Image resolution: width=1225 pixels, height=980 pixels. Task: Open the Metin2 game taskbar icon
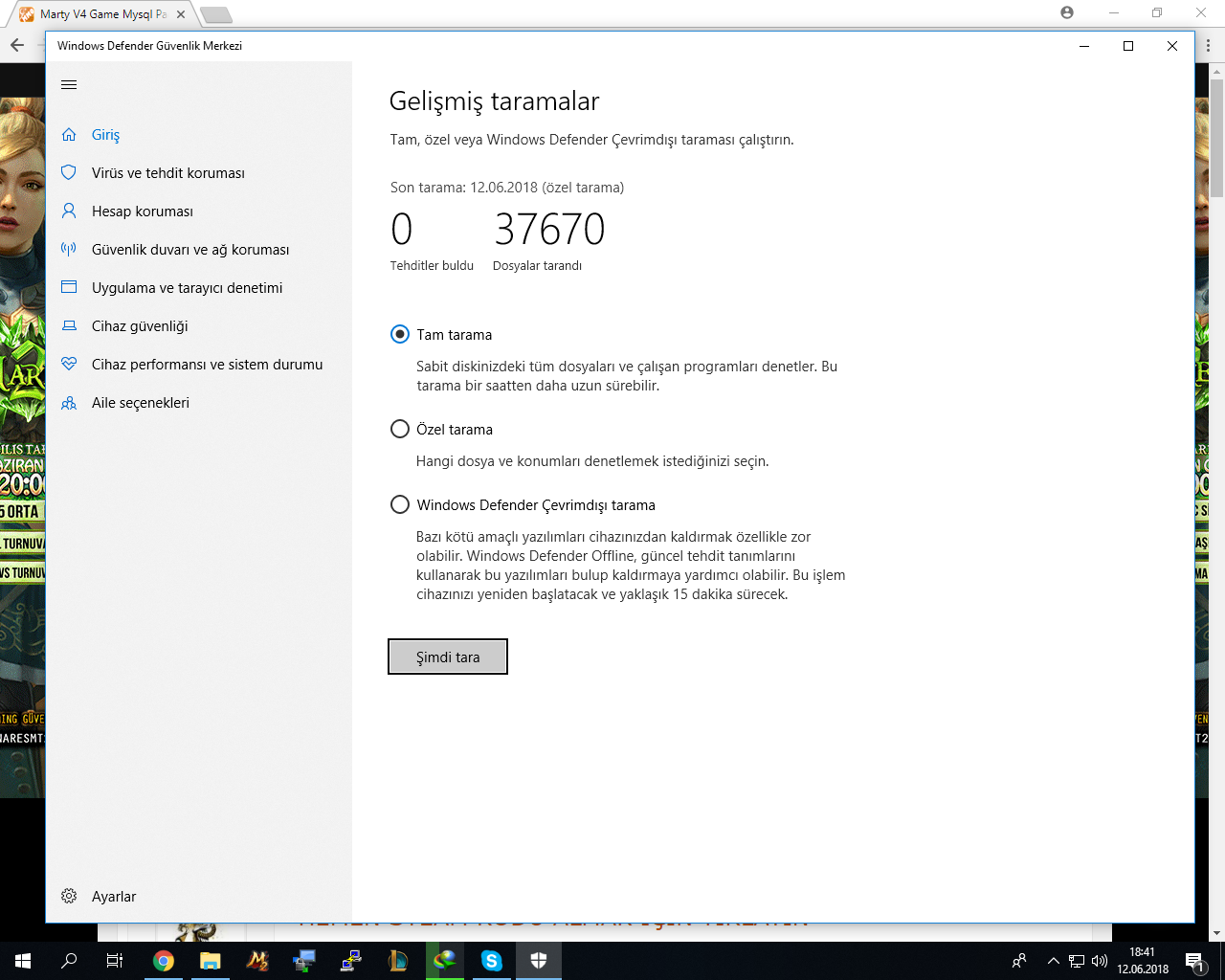pos(257,961)
